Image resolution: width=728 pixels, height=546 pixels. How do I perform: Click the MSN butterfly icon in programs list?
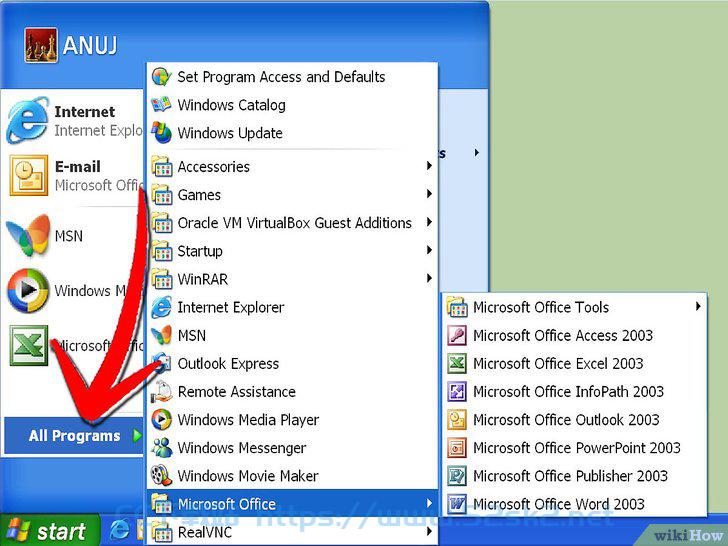pyautogui.click(x=162, y=335)
